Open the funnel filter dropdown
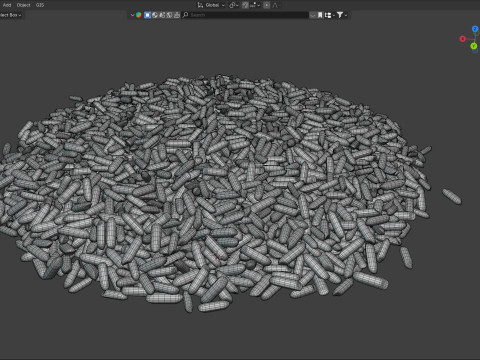The height and width of the screenshot is (360, 480). click(x=342, y=15)
